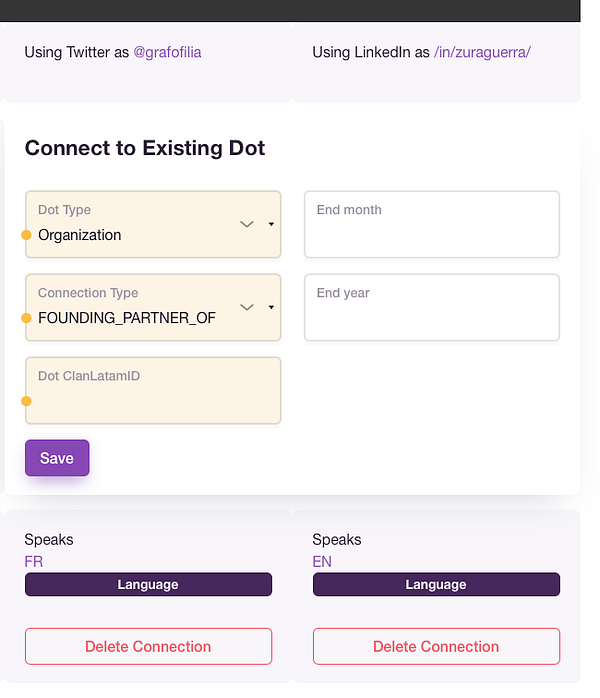This screenshot has height=698, width=600.
Task: Click the orange required dot on Dot Type
Action: point(26,235)
